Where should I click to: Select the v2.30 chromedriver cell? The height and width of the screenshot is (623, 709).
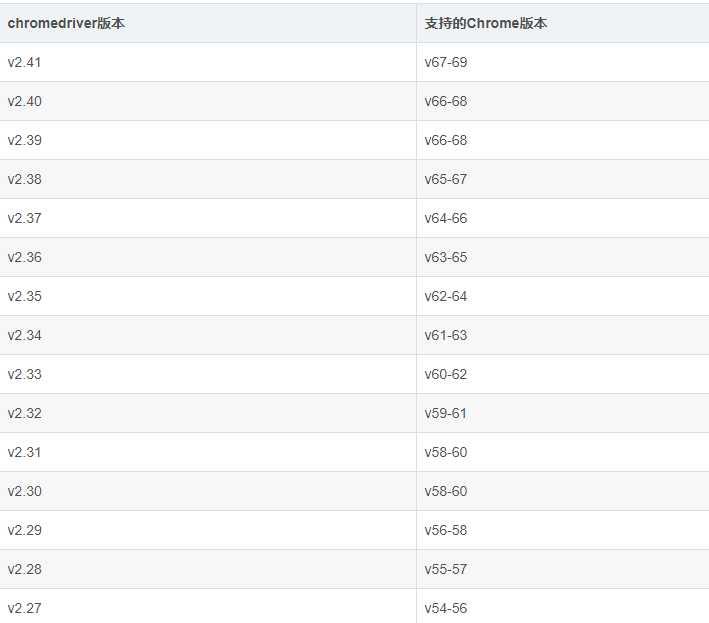point(208,491)
